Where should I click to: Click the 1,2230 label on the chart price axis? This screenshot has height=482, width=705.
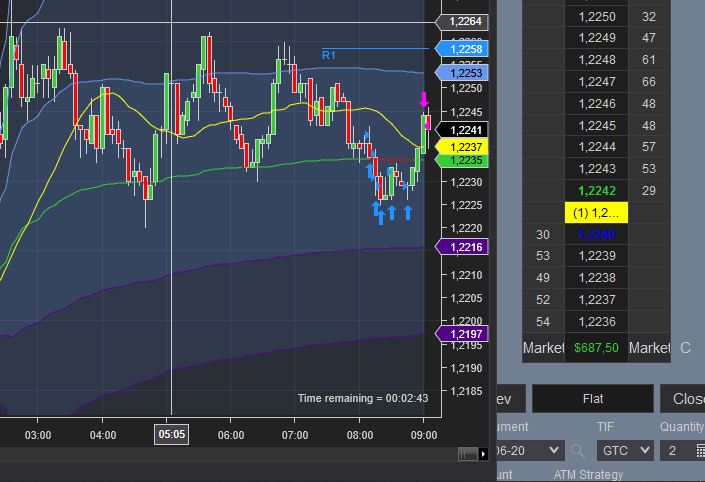tap(466, 182)
